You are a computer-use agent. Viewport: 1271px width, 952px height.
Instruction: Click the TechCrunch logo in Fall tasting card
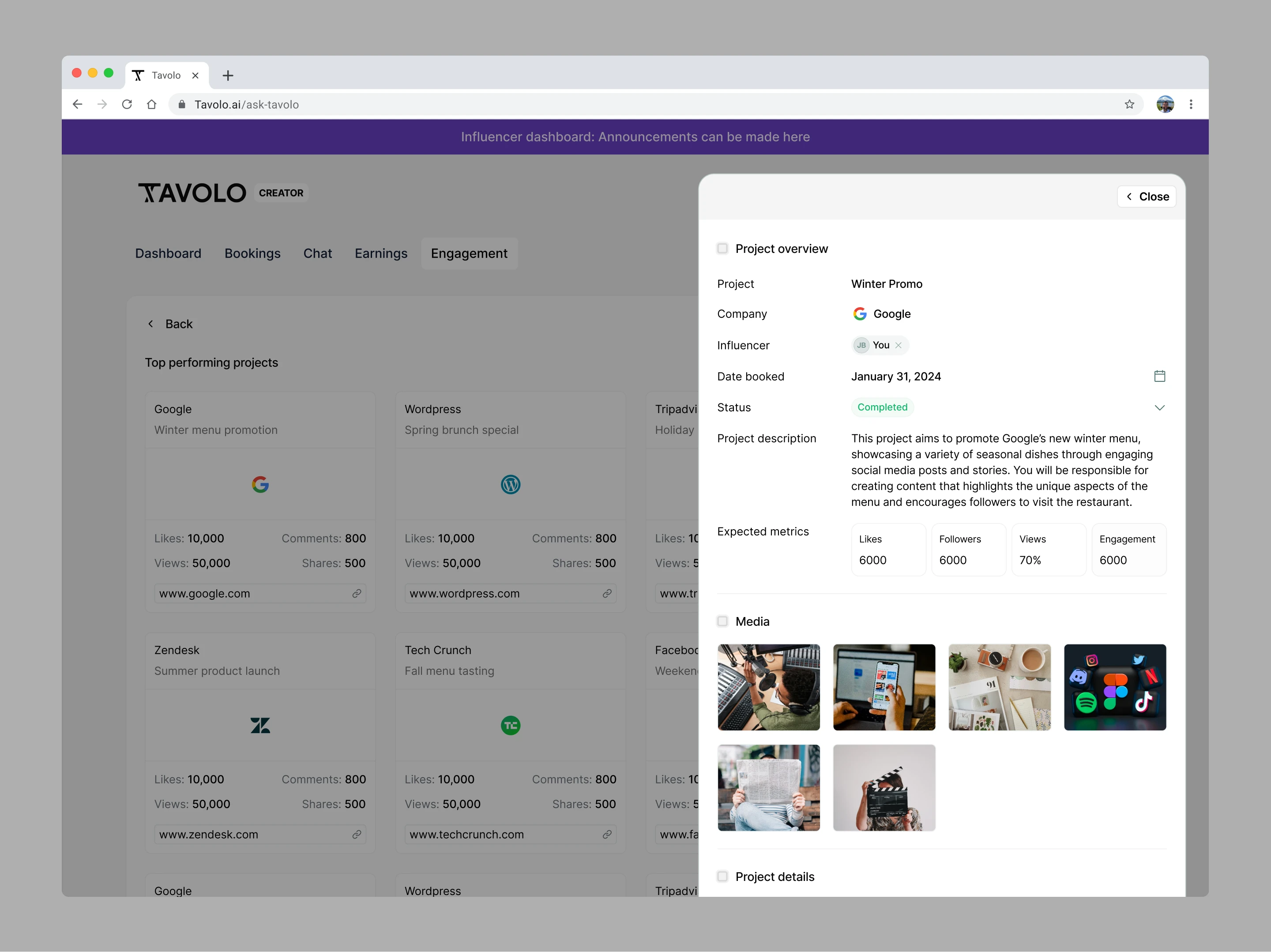coord(510,725)
